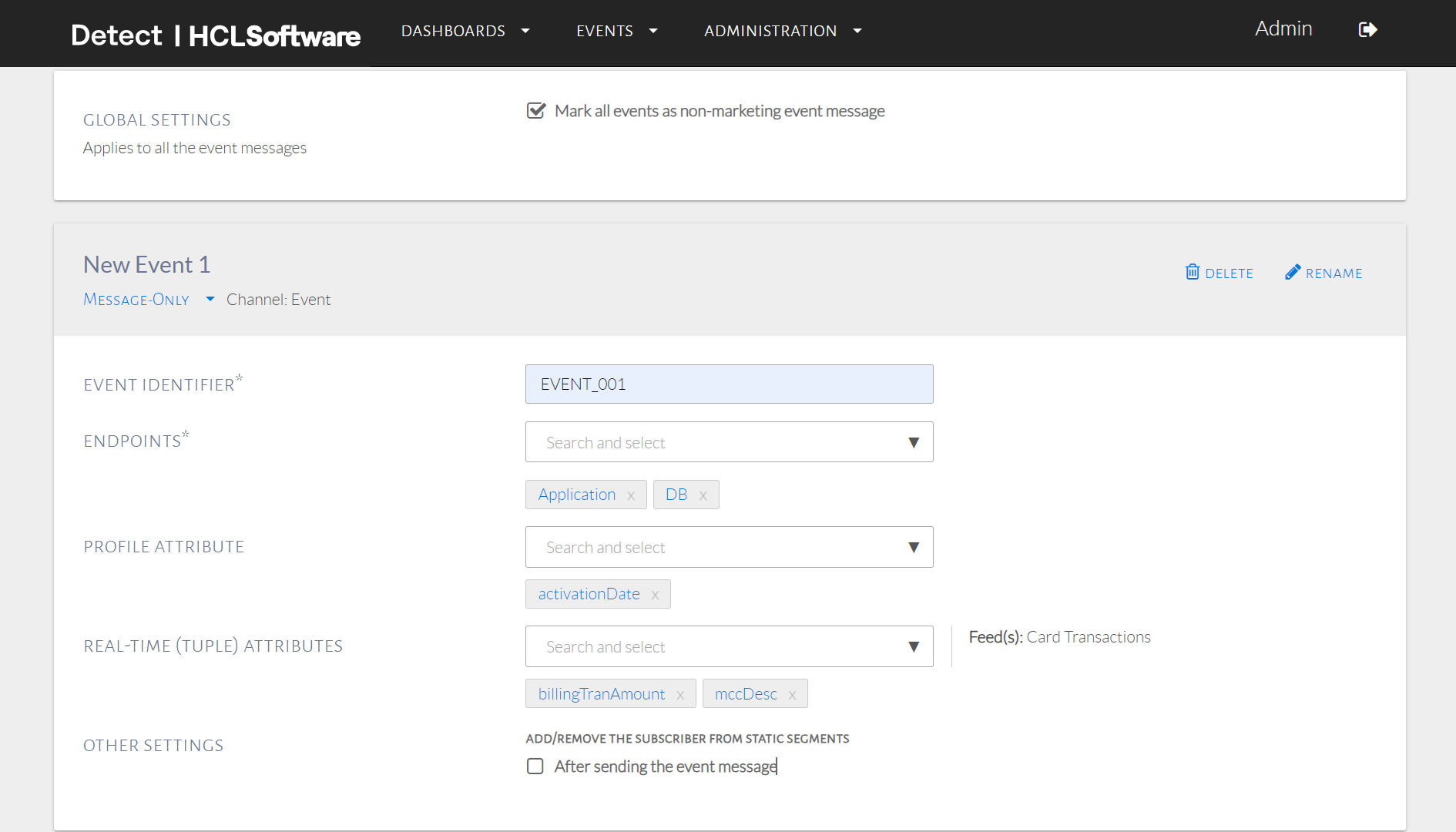Image resolution: width=1456 pixels, height=832 pixels.
Task: Expand the Endpoints search dropdown
Action: 913,442
